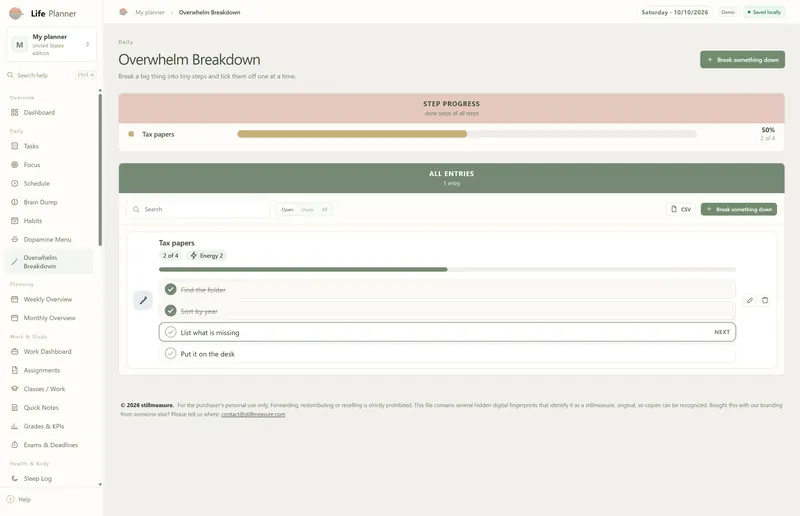Check off 'List what is missing' step

tap(170, 332)
